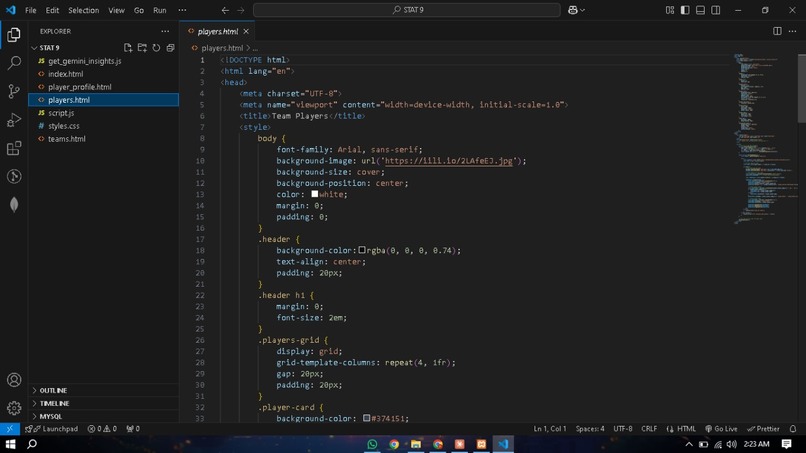Expand the OUTLINE section
The width and height of the screenshot is (806, 453).
coord(53,391)
